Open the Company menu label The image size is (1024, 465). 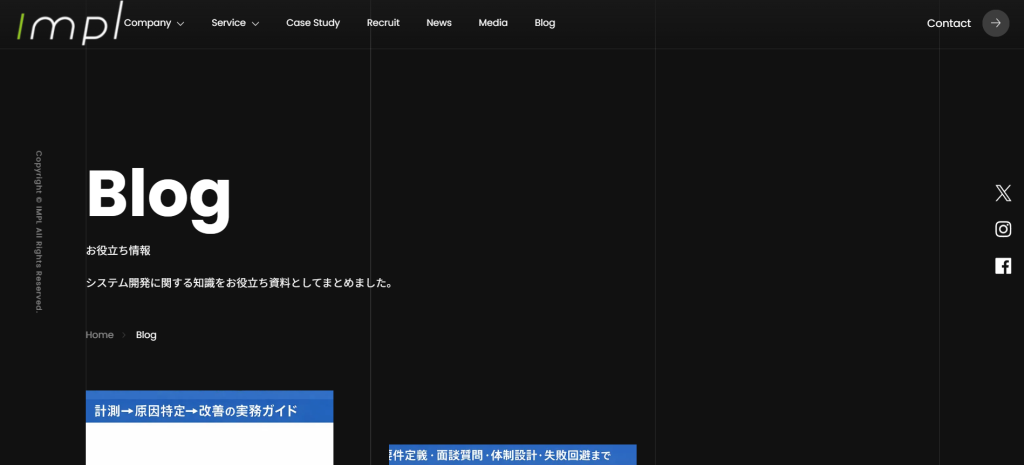[x=147, y=23]
